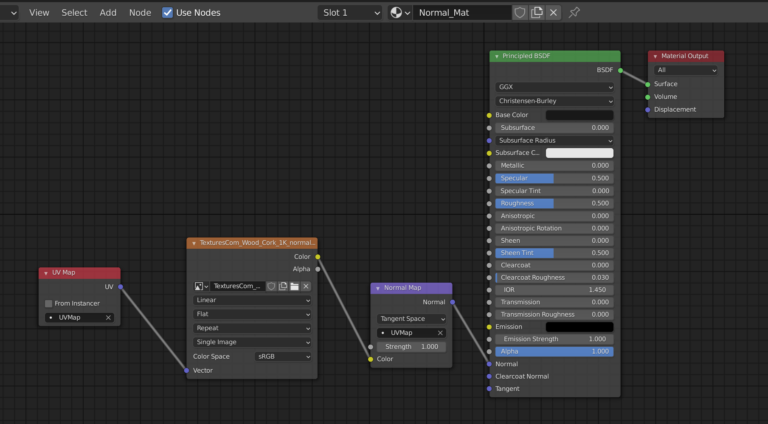Click the texture Color output socket
The width and height of the screenshot is (768, 424).
318,257
